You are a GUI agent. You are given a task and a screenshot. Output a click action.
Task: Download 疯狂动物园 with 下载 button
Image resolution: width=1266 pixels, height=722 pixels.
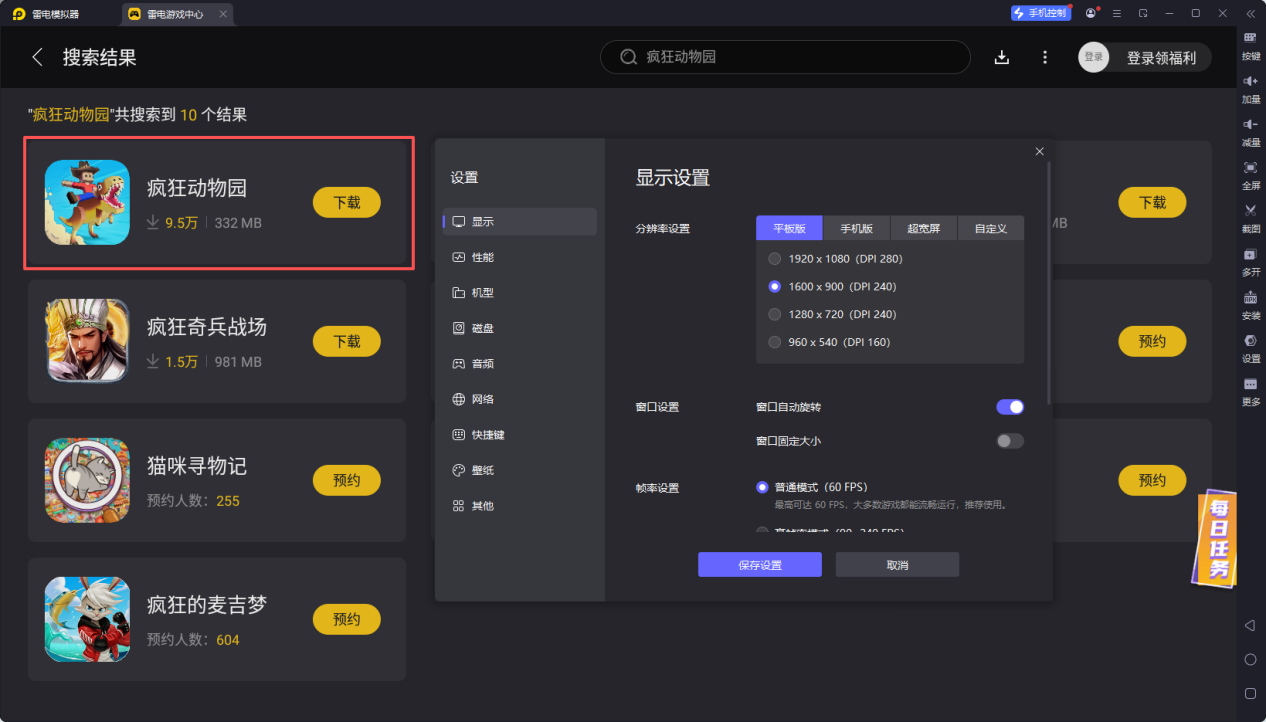coord(347,202)
